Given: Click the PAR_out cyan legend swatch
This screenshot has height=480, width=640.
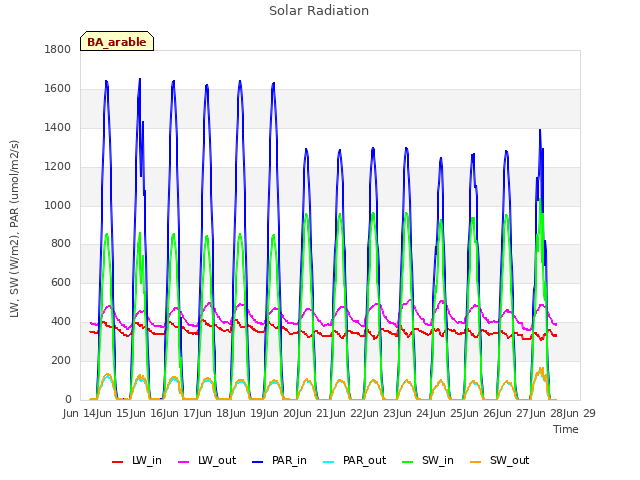Looking at the screenshot, I should point(329,462).
